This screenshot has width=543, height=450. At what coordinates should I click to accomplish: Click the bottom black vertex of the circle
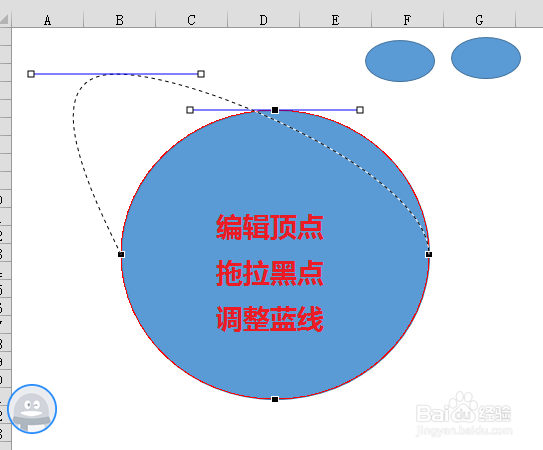(275, 399)
